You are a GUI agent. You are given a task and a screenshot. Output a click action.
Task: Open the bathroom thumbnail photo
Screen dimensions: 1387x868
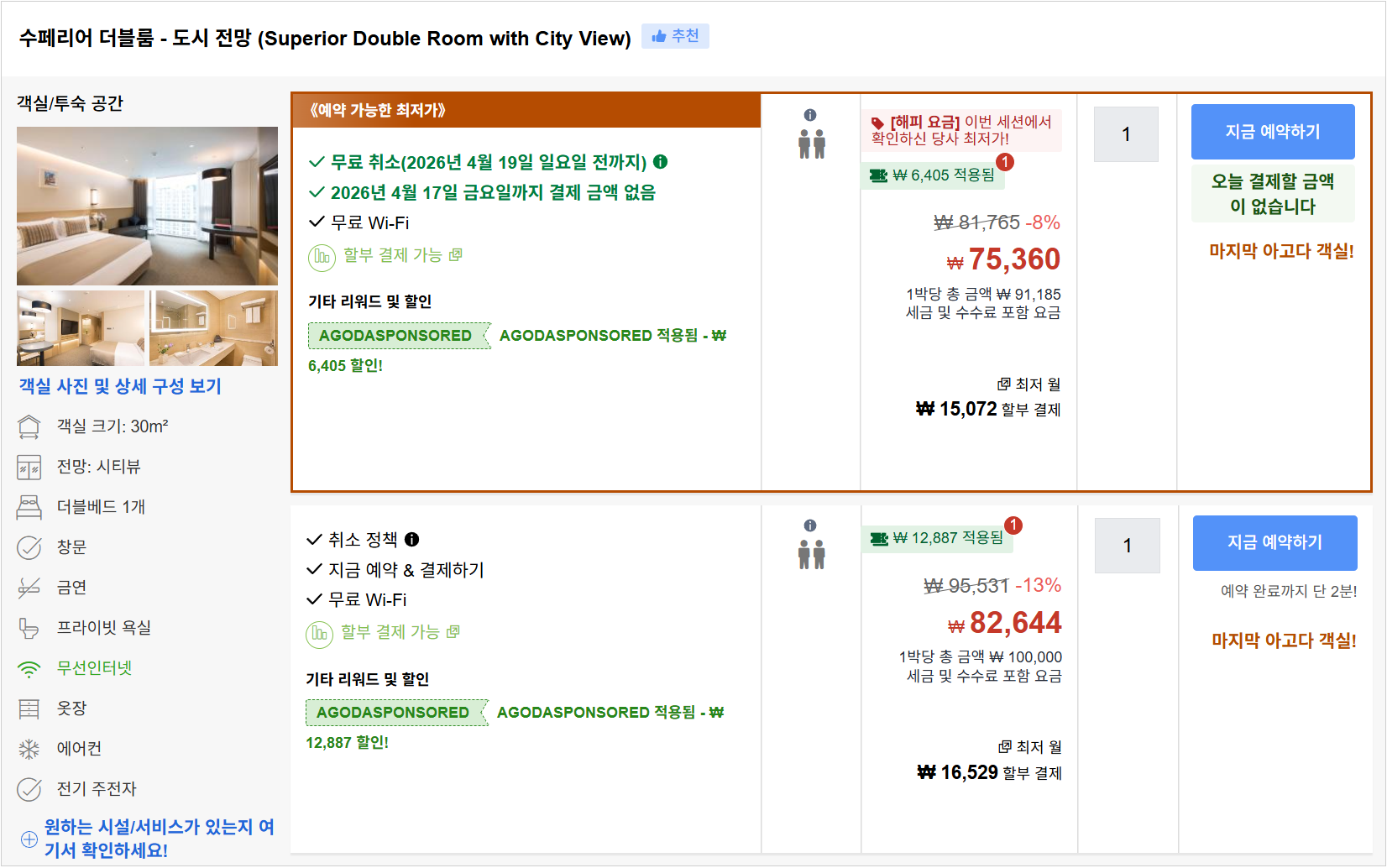point(213,328)
